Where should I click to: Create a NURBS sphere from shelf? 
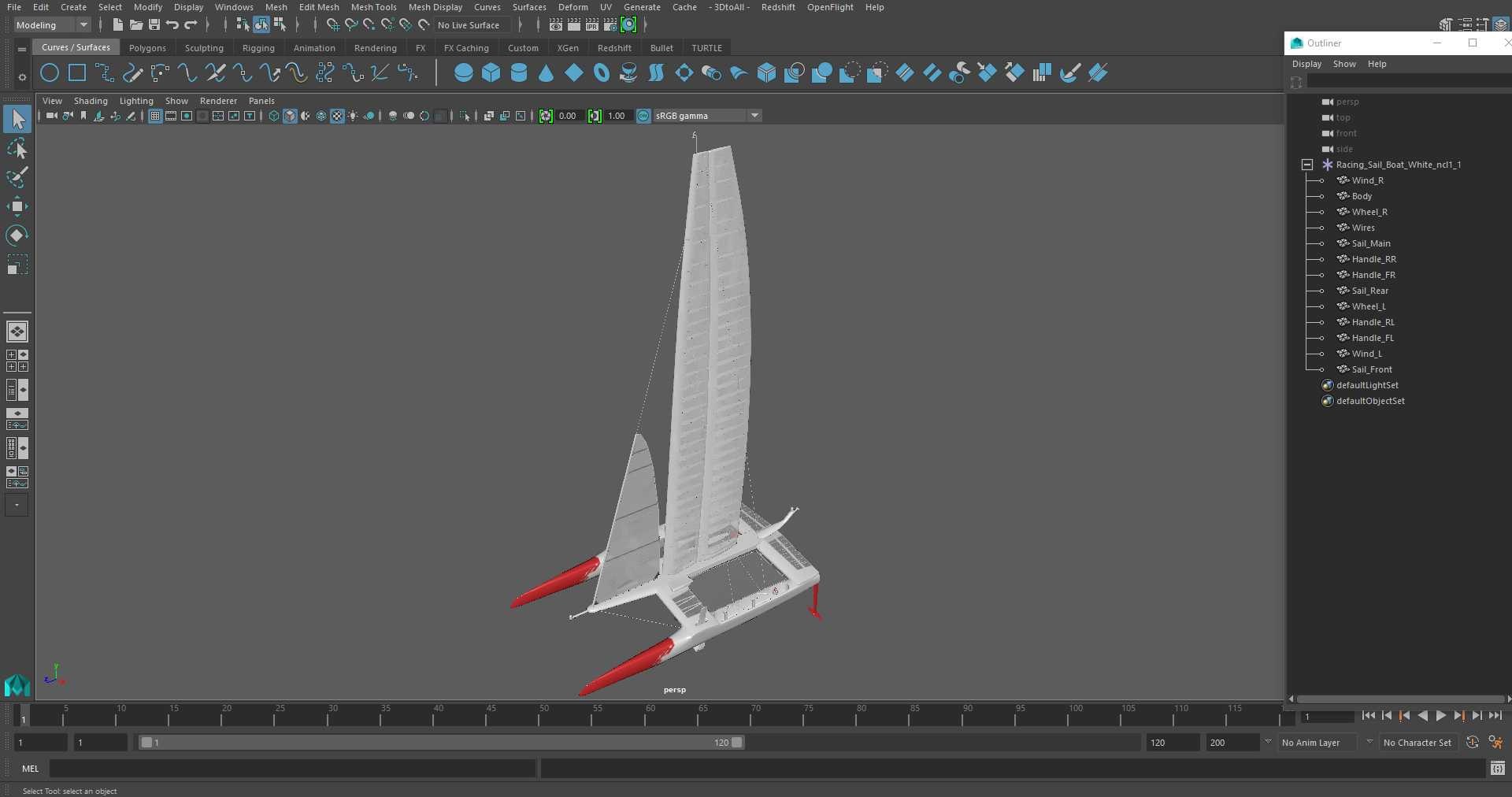(464, 73)
